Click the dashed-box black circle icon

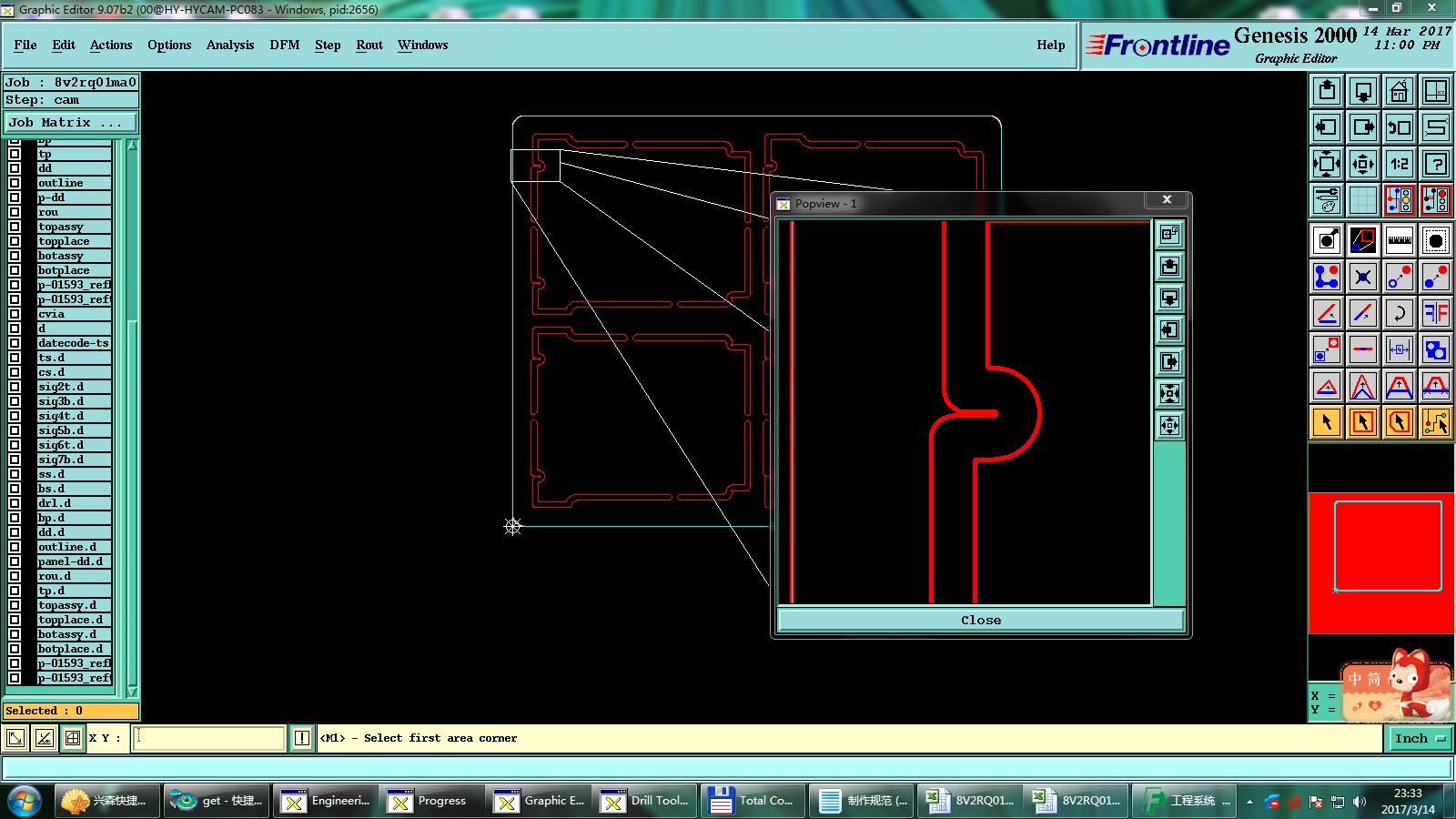tap(1436, 240)
